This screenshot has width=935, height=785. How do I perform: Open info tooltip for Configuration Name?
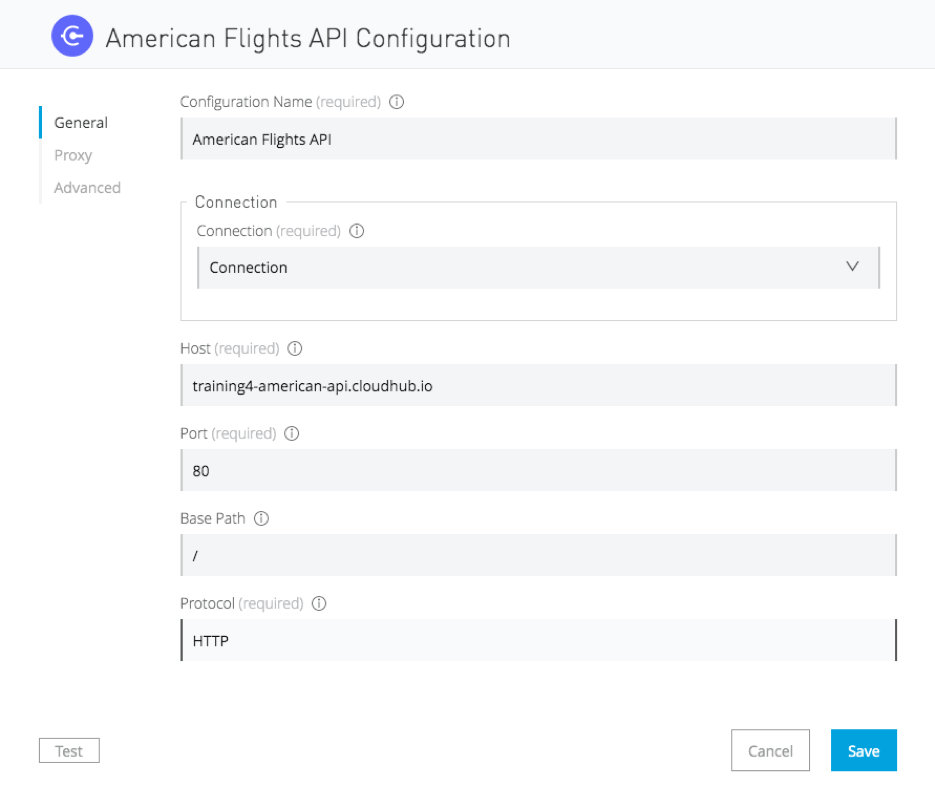point(397,102)
